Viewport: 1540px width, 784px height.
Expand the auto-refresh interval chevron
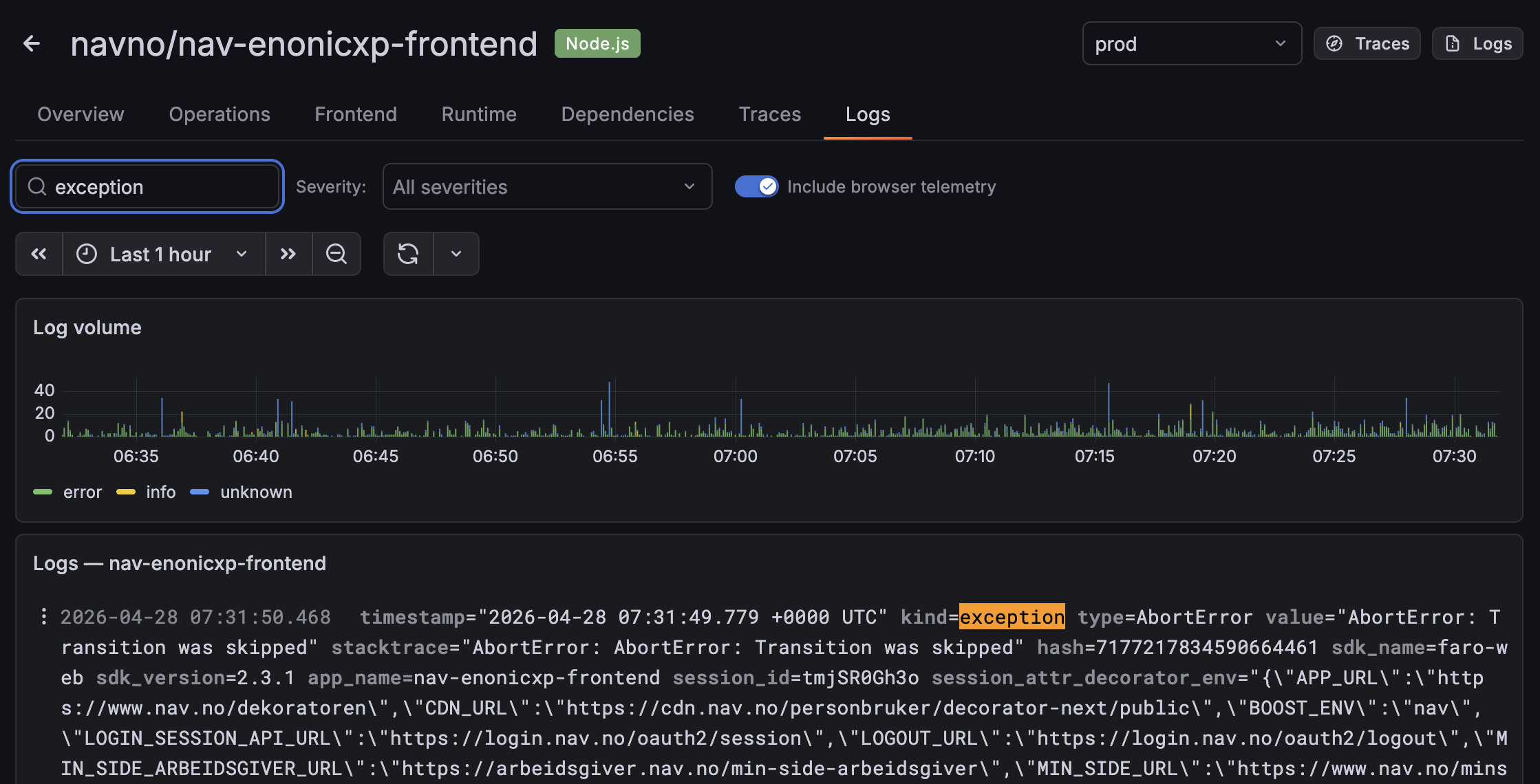coord(456,254)
